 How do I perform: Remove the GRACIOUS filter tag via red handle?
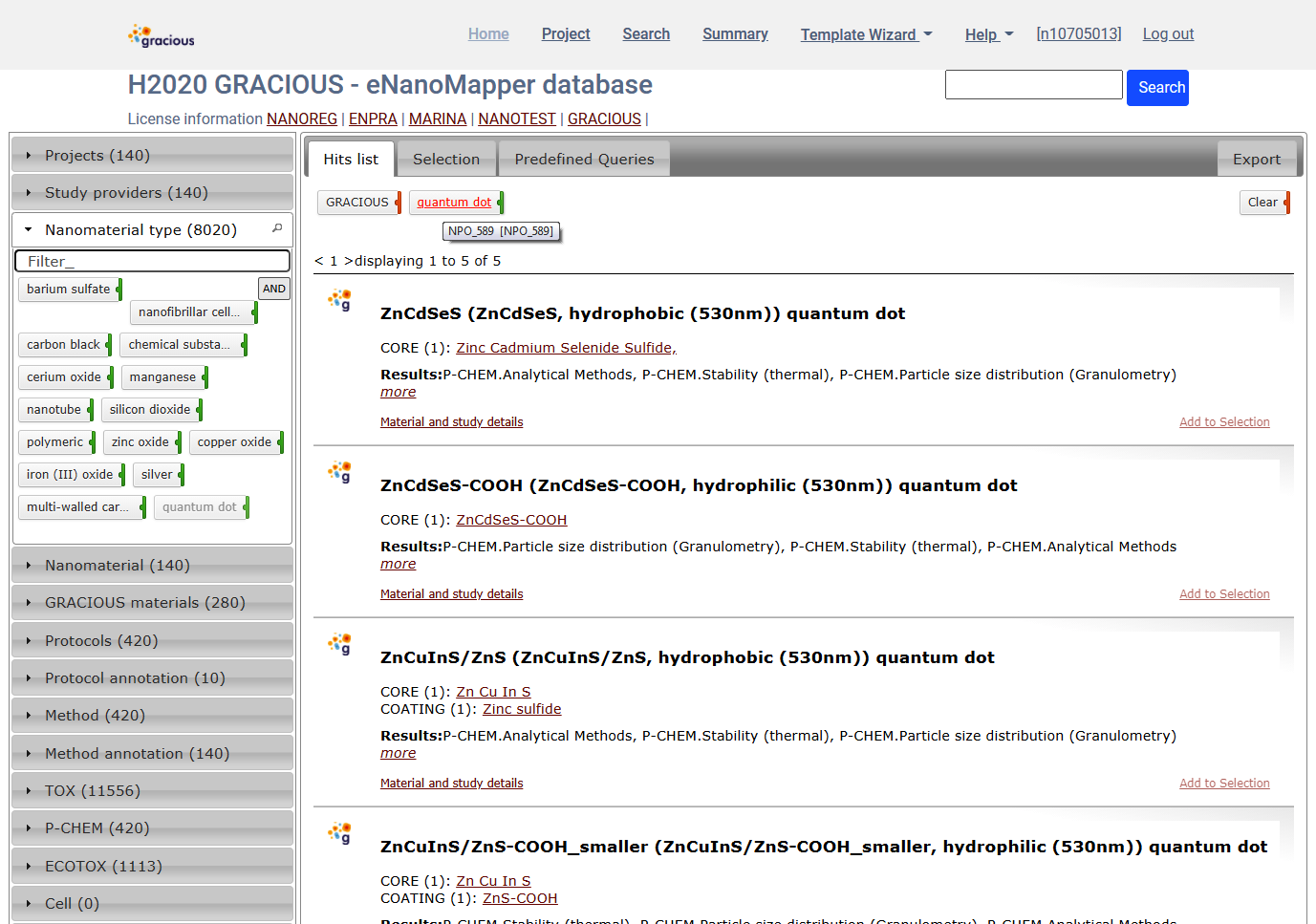(x=399, y=203)
